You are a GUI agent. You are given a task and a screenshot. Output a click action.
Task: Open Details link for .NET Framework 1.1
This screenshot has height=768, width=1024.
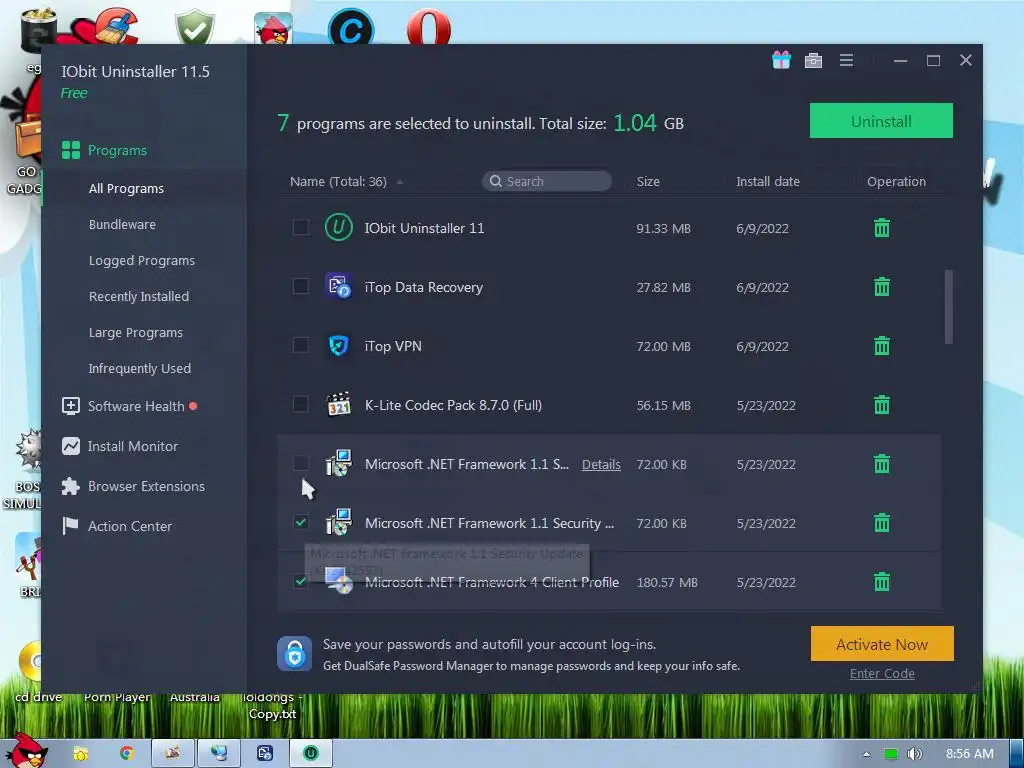point(601,464)
